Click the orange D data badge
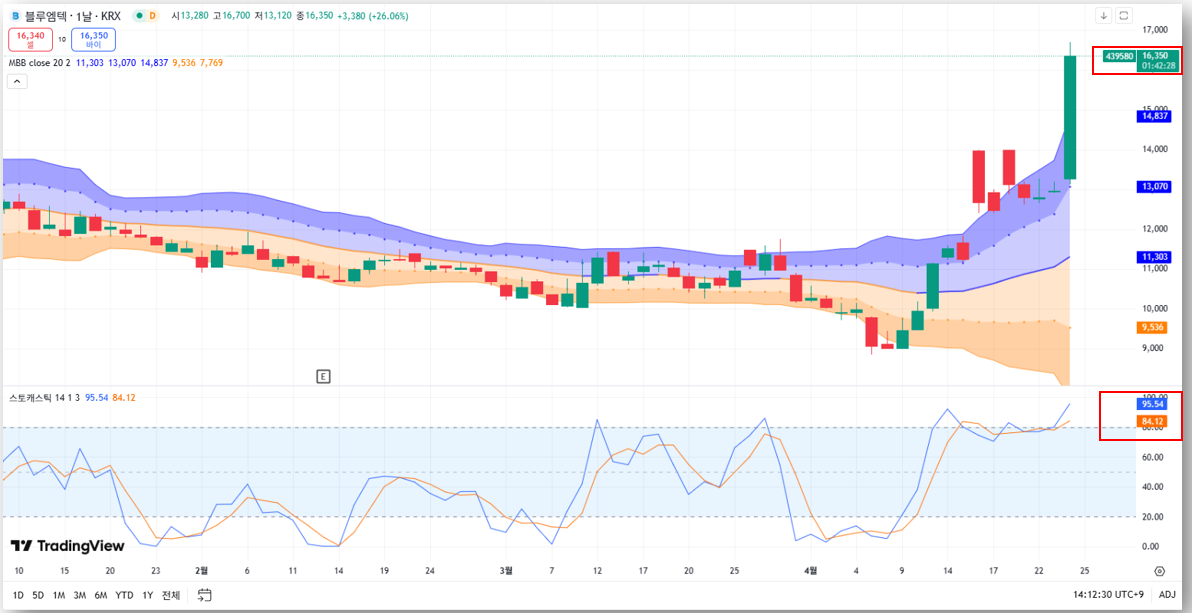The image size is (1192, 613). coord(152,16)
